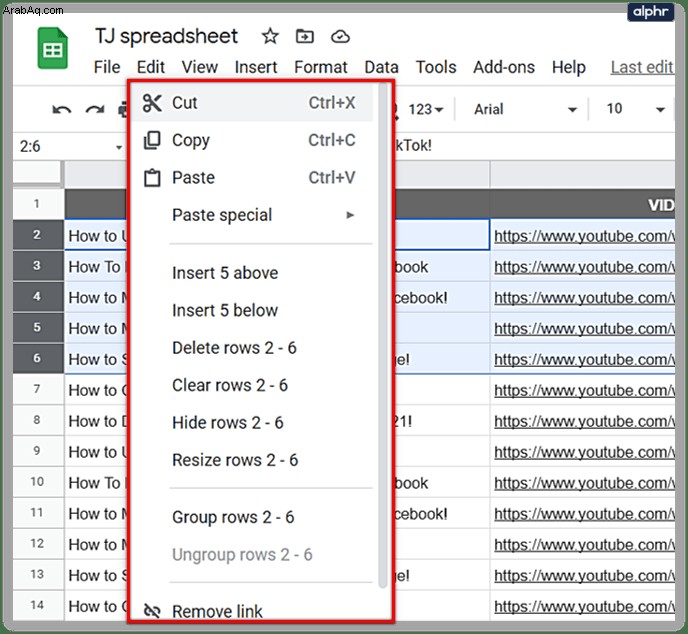Click the VID header cell in row 1
Image resolution: width=688 pixels, height=634 pixels.
click(582, 204)
